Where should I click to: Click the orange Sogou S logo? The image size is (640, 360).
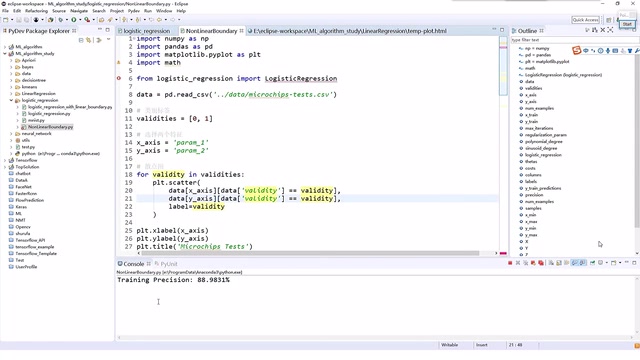pos(576,51)
